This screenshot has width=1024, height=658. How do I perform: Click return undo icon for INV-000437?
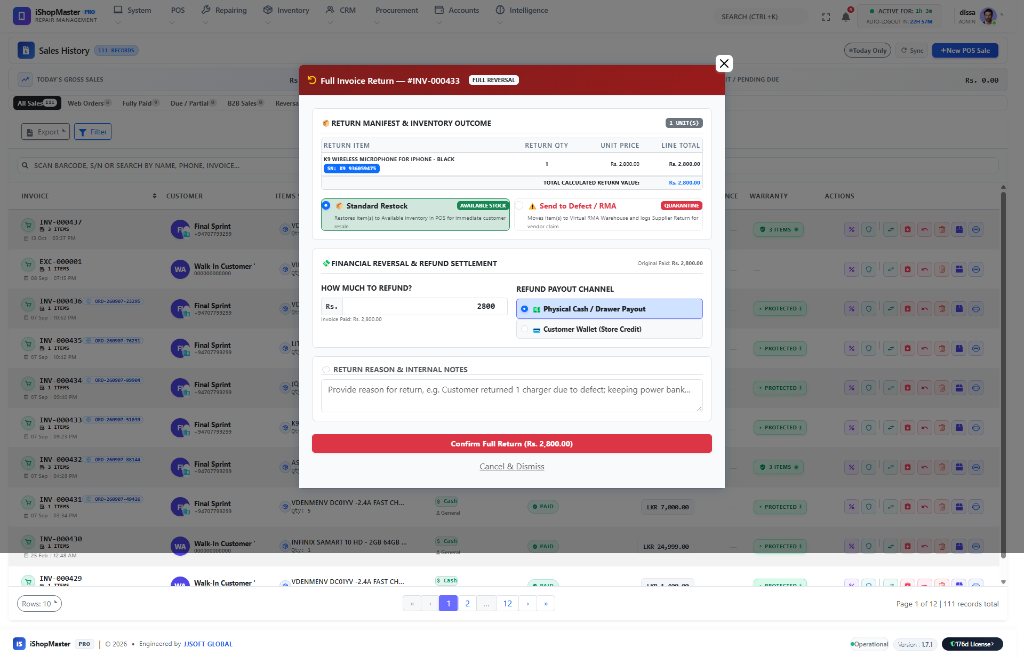coord(925,230)
